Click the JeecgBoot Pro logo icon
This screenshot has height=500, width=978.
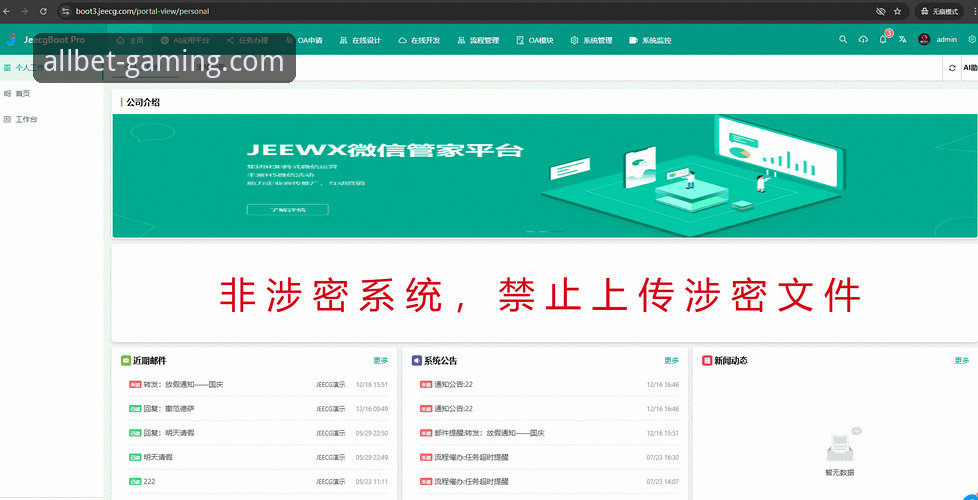pos(11,40)
